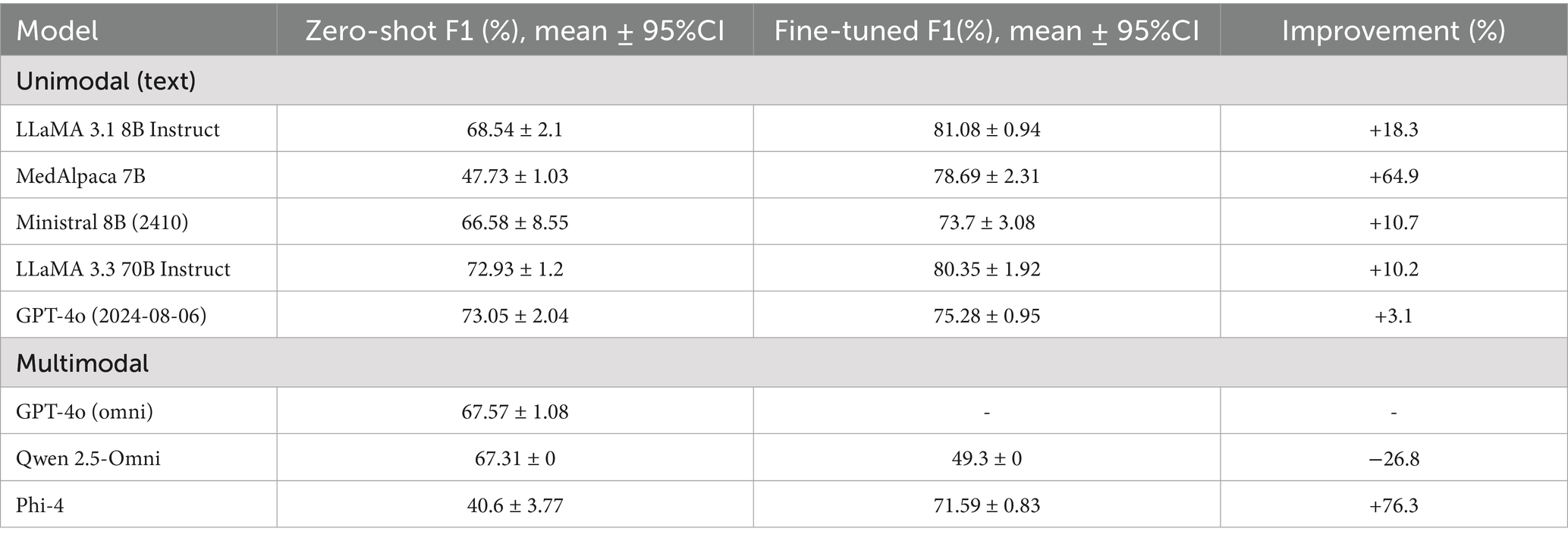Click the 71.59 ± 0.83 fine-tuned value
Viewport: 1568px width, 541px height.
coord(986,505)
